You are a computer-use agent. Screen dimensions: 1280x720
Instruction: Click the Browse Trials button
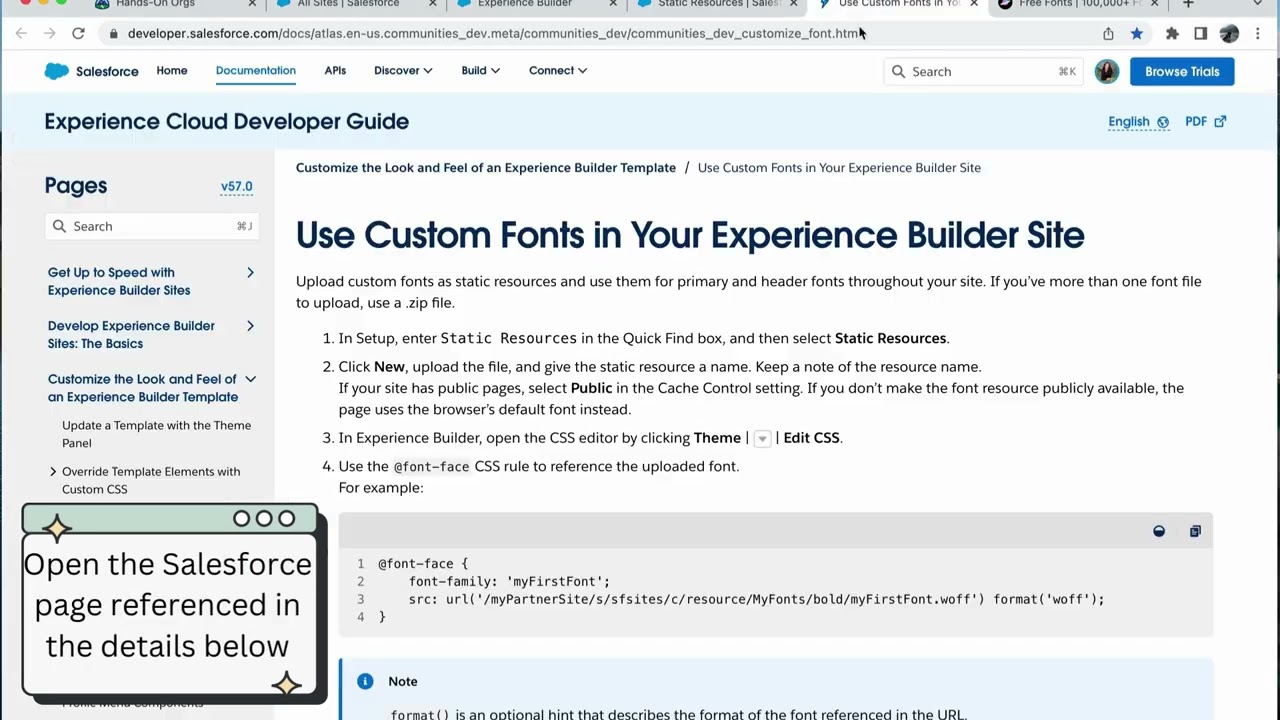pos(1182,71)
